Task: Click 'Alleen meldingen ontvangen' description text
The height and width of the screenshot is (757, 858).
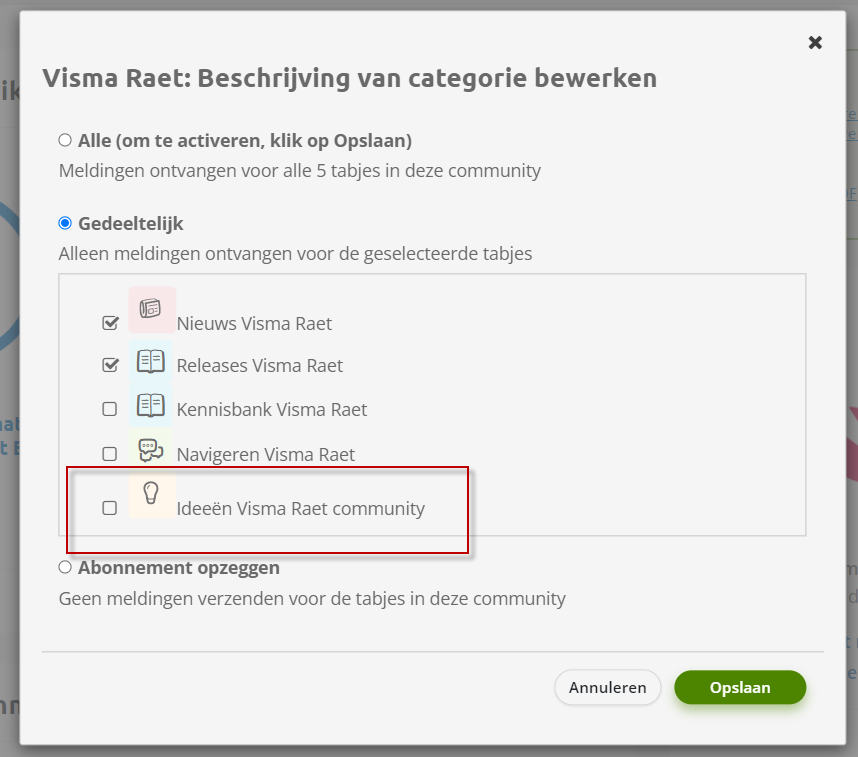Action: [x=295, y=254]
